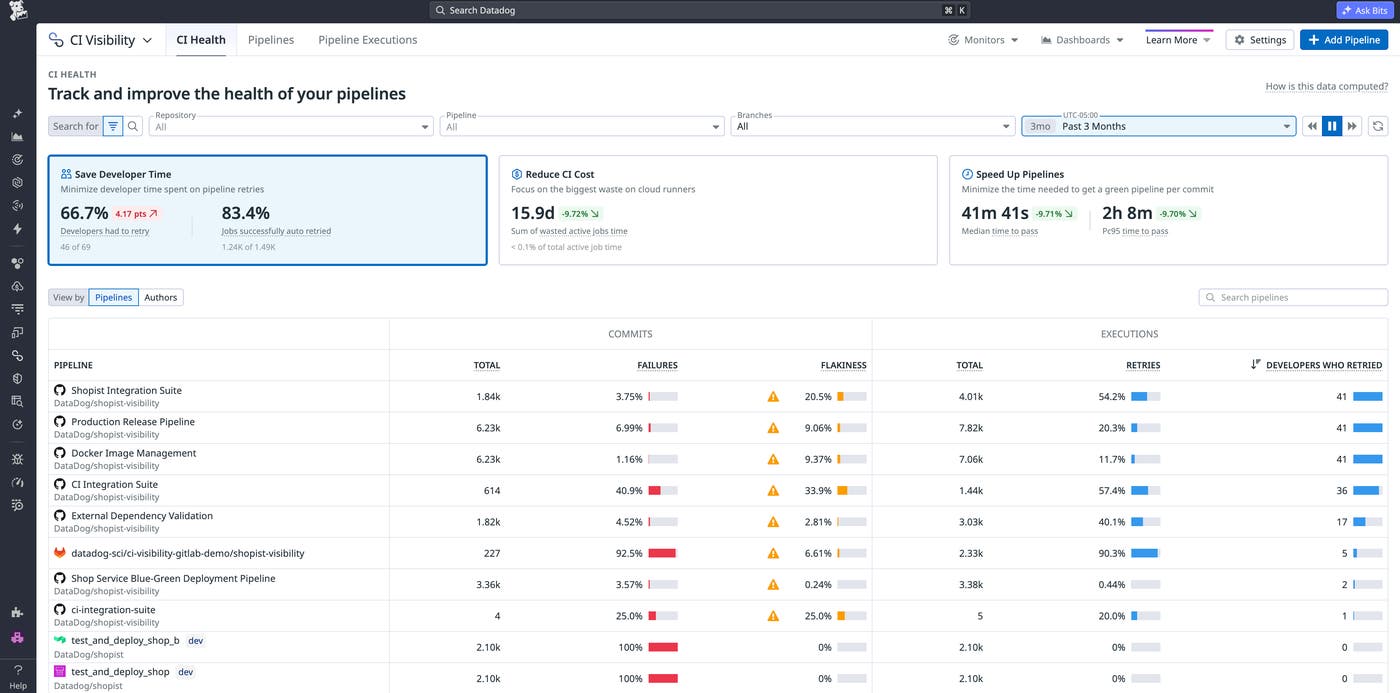Click GitHub icon beside Production Release Pipeline

pyautogui.click(x=60, y=422)
